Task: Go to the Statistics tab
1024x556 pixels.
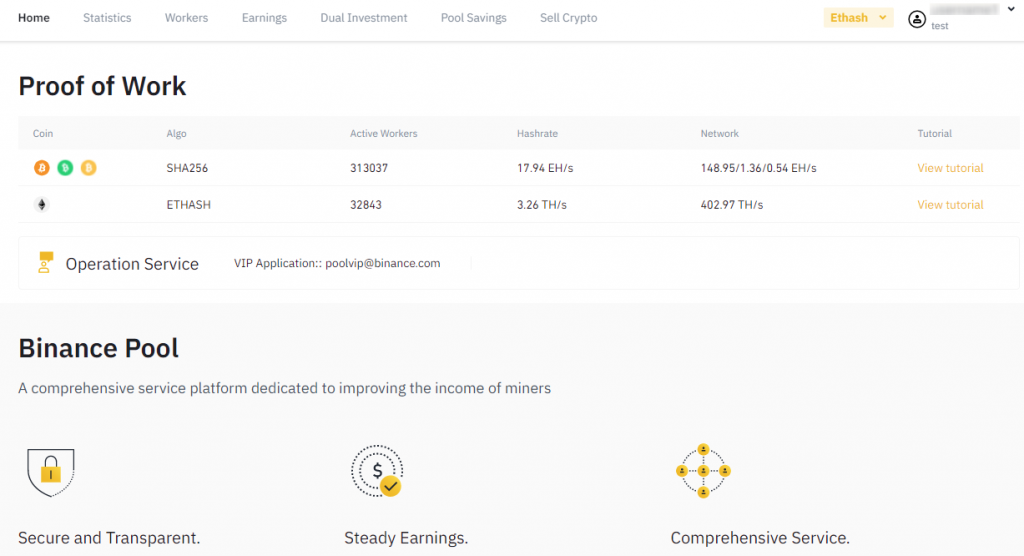Action: (x=107, y=18)
